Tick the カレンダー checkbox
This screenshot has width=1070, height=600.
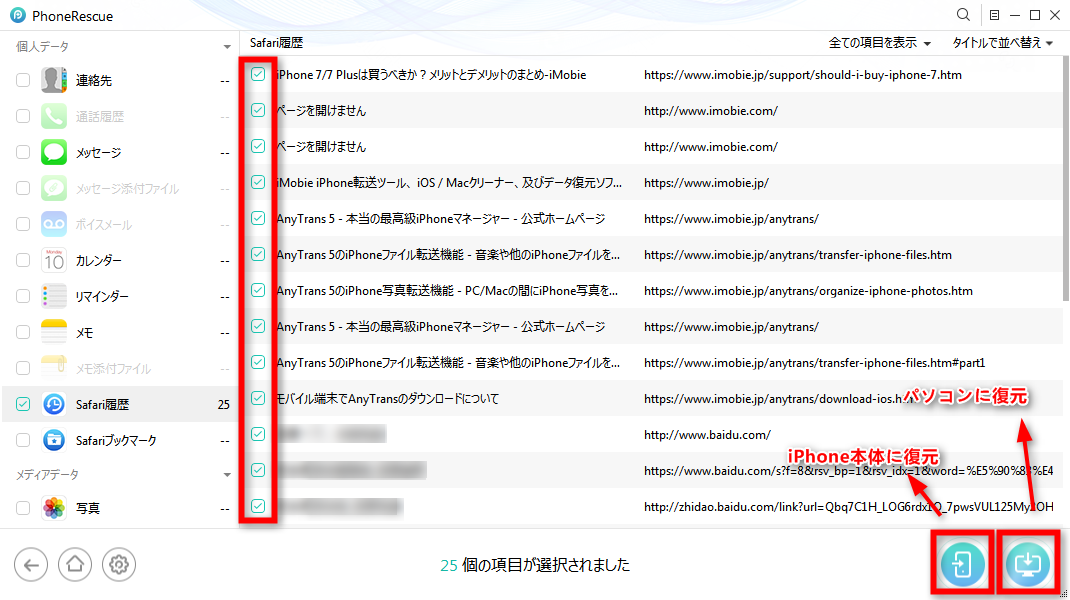pyautogui.click(x=23, y=260)
